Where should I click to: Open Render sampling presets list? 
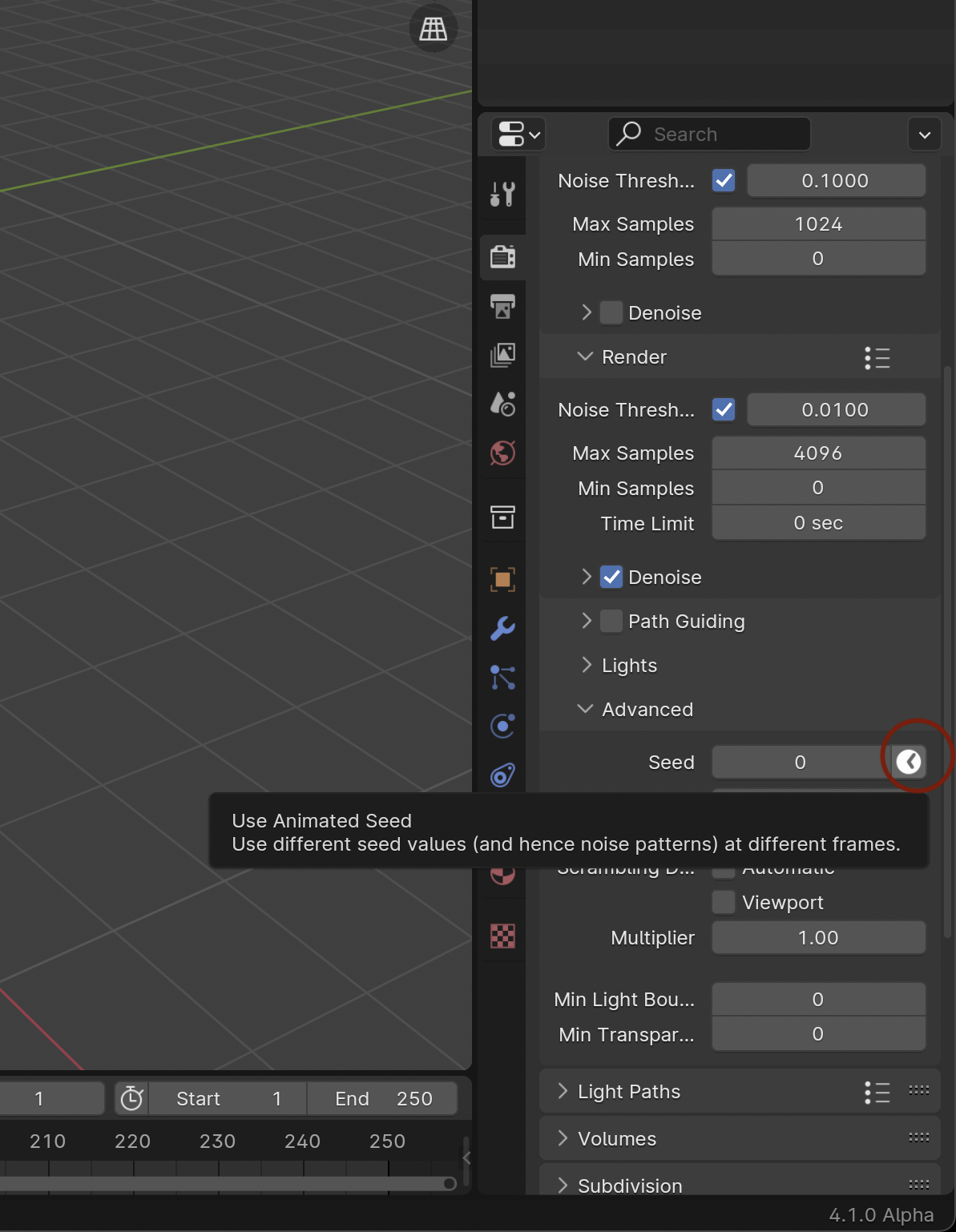click(x=877, y=358)
